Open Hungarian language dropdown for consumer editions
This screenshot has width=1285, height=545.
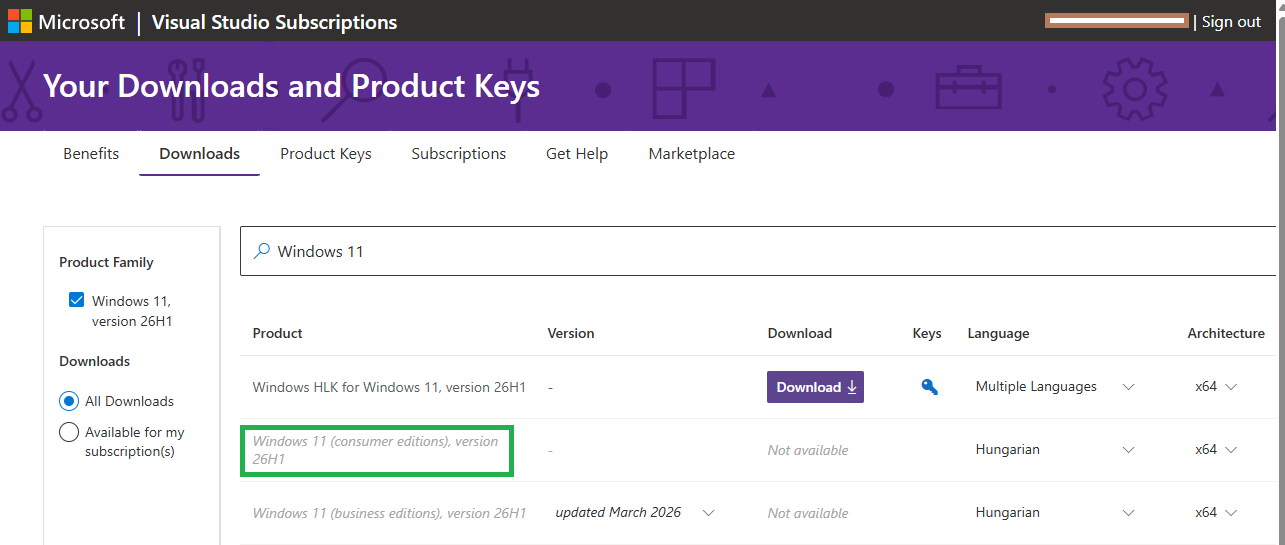(1128, 450)
